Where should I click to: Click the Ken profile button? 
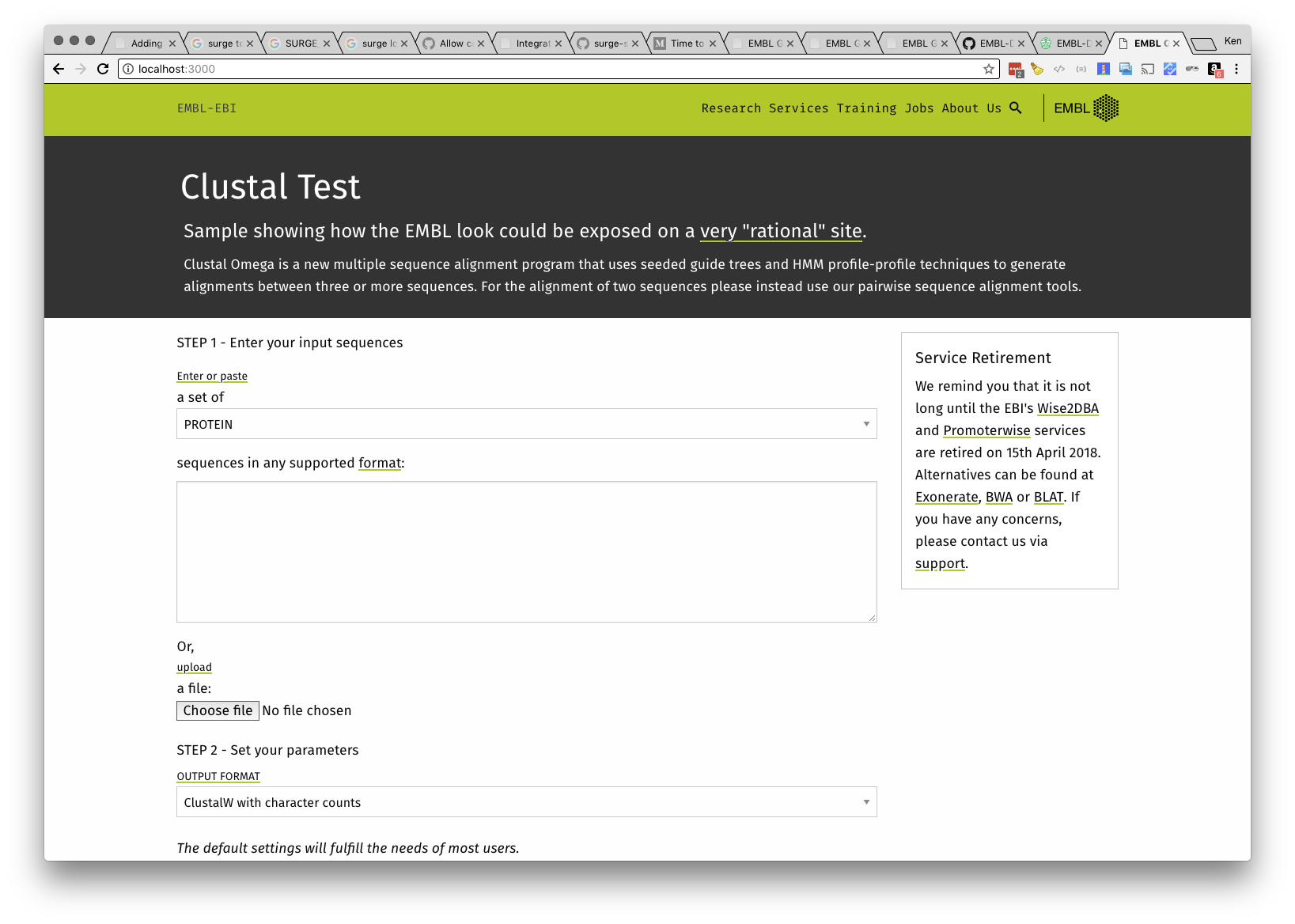tap(1233, 41)
